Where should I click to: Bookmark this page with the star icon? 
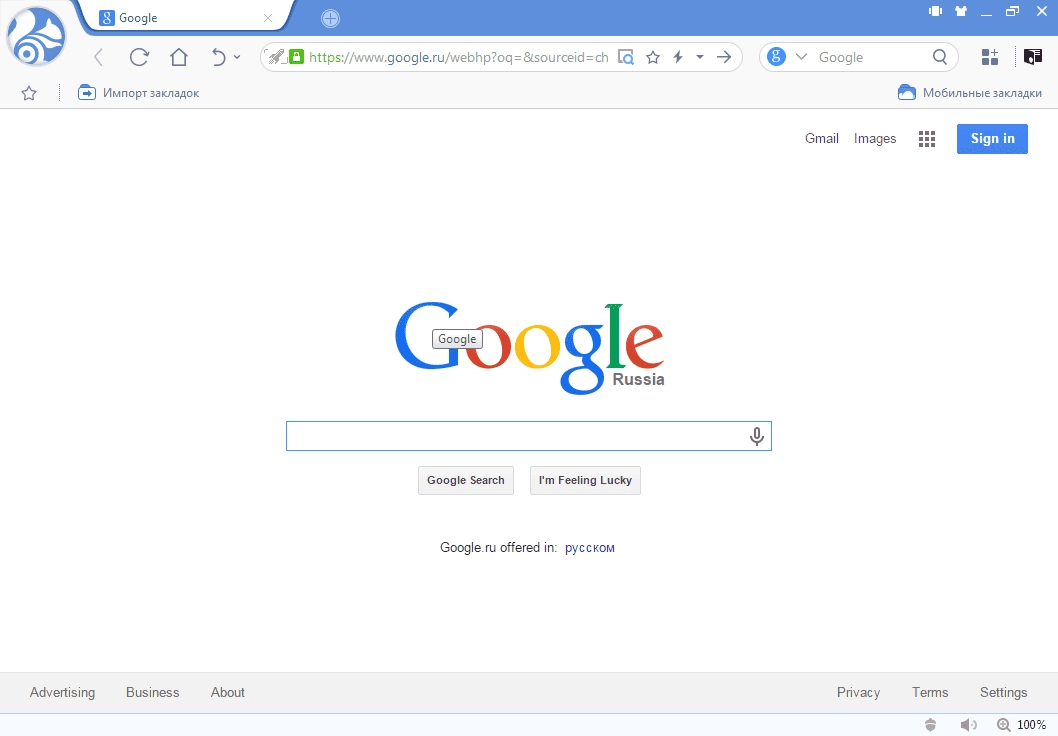point(652,57)
